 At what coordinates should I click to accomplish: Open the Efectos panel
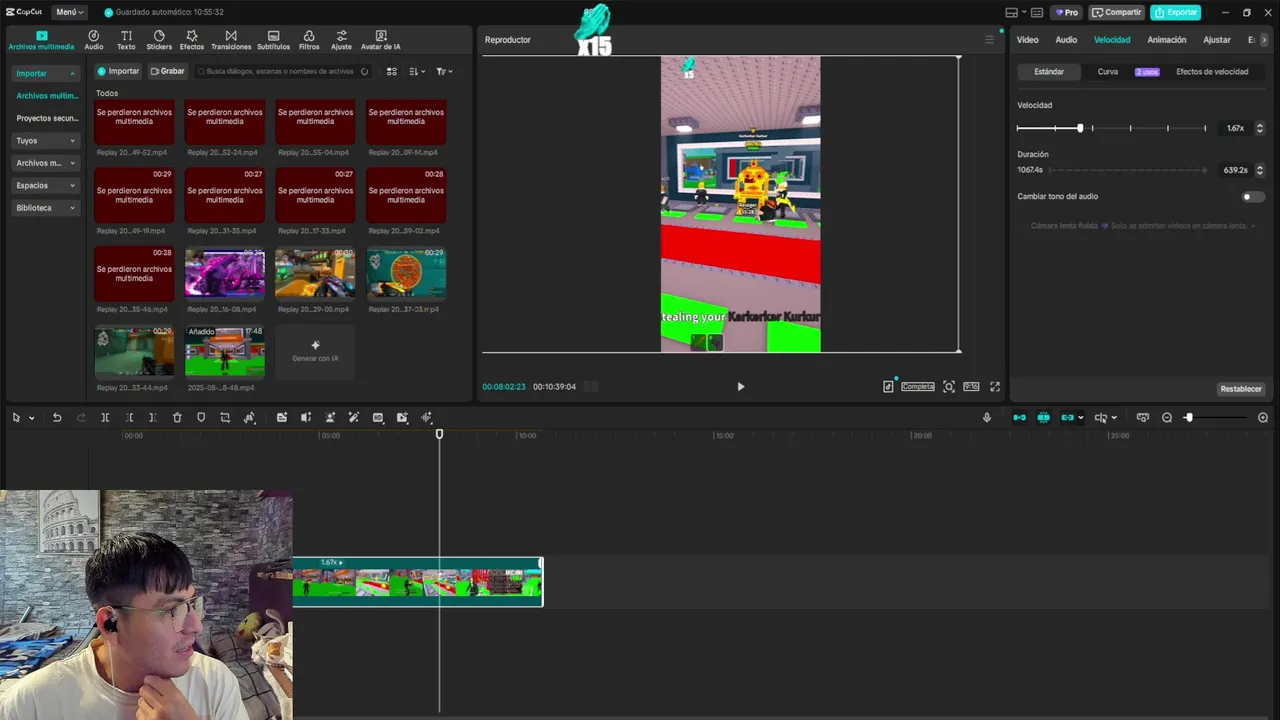192,40
